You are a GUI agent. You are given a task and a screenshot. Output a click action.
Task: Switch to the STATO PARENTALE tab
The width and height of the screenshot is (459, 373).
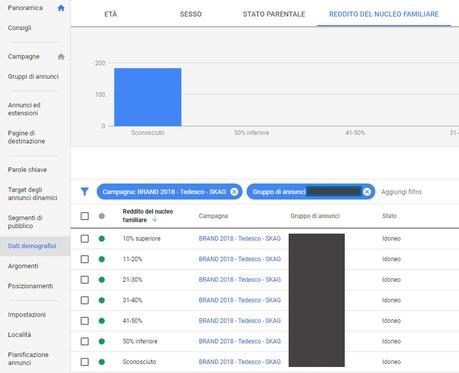(274, 14)
